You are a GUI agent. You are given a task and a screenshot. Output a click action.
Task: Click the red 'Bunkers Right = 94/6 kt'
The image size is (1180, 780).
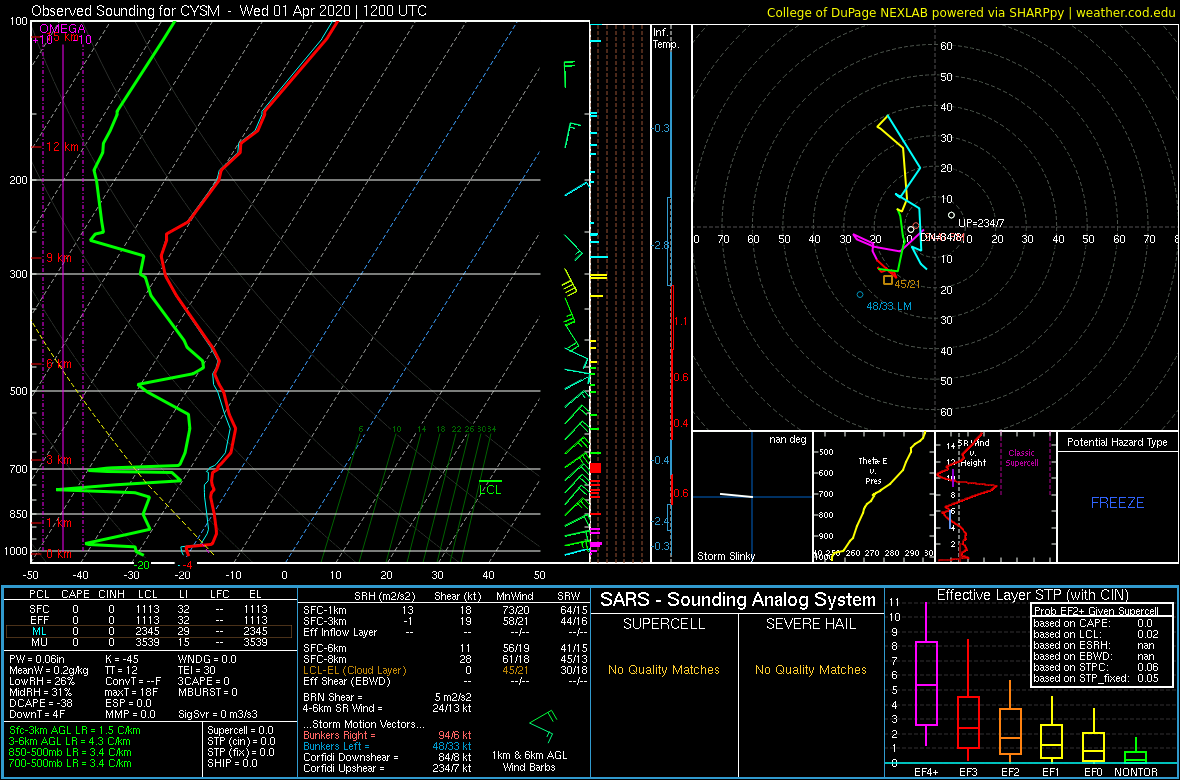[387, 735]
